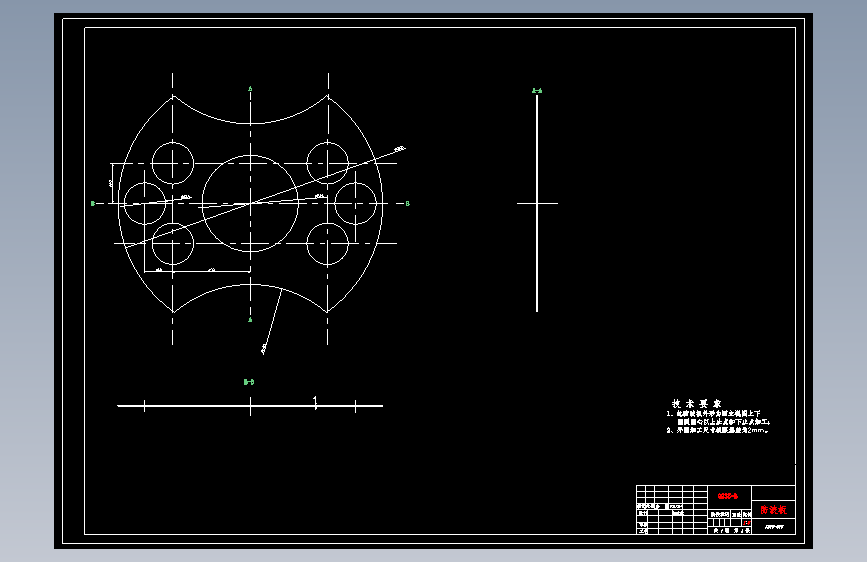This screenshot has width=867, height=562.
Task: Click the bottom green A section marker
Action: (x=250, y=320)
